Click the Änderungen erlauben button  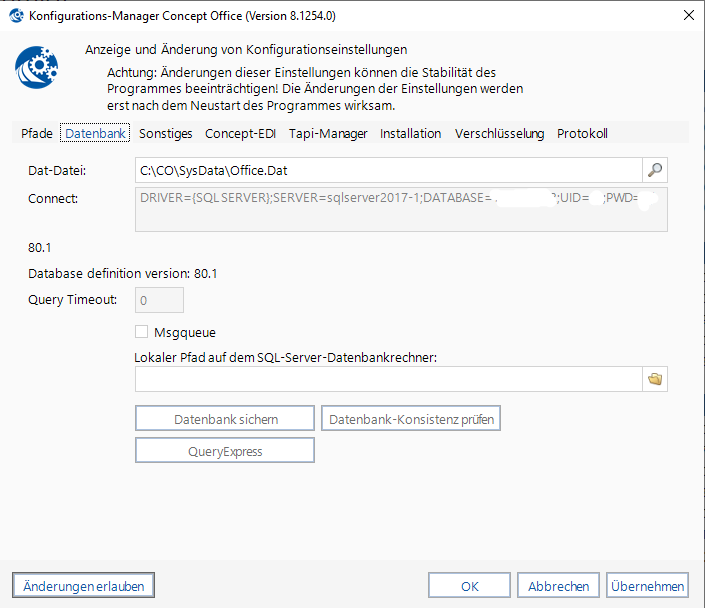point(84,586)
